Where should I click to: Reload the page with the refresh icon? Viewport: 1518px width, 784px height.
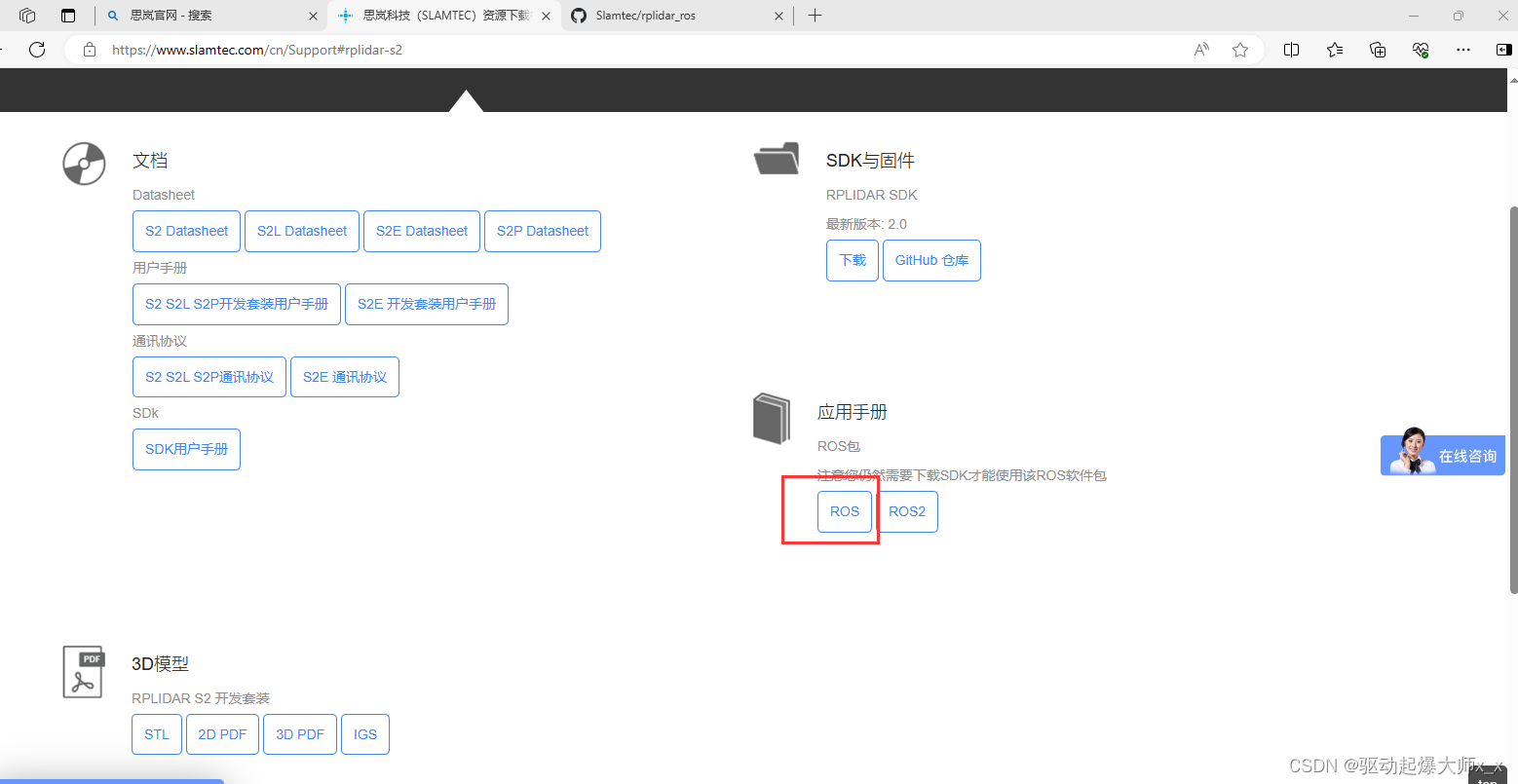(x=37, y=50)
